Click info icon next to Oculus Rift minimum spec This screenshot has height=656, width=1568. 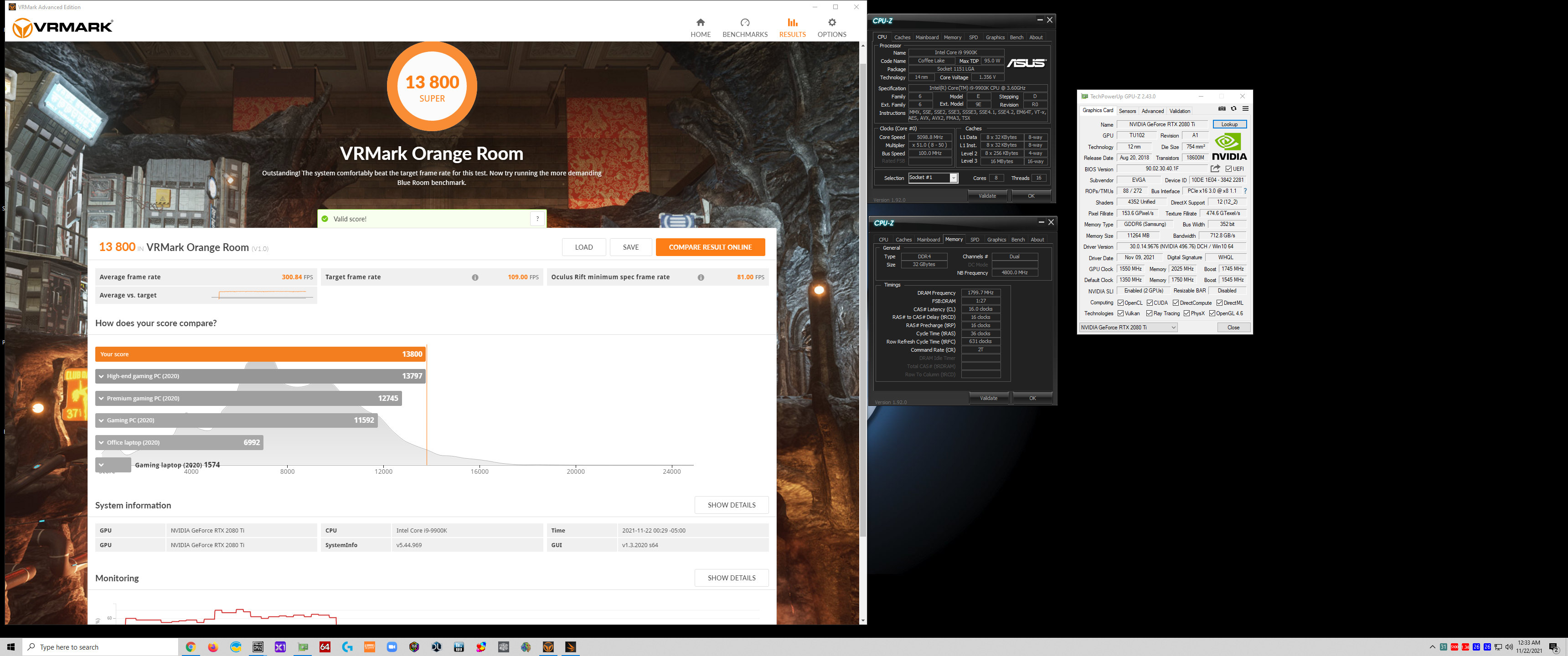tap(701, 277)
